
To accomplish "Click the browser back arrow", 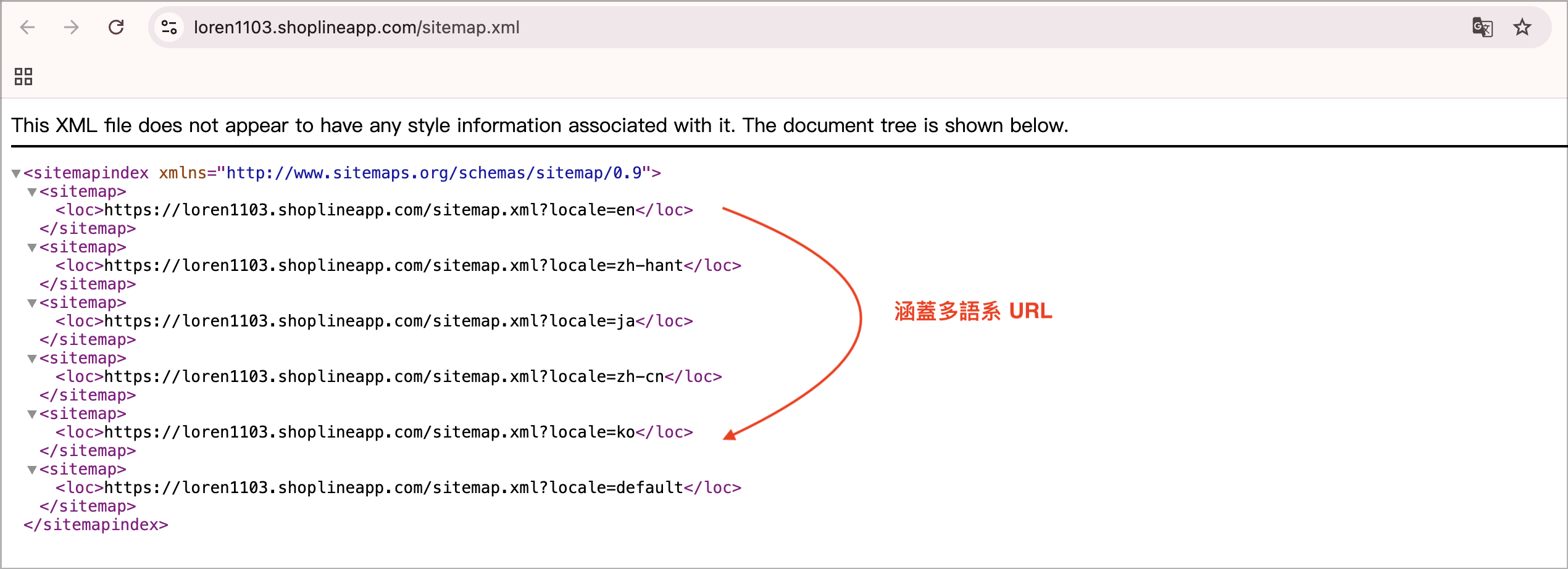I will pyautogui.click(x=28, y=27).
